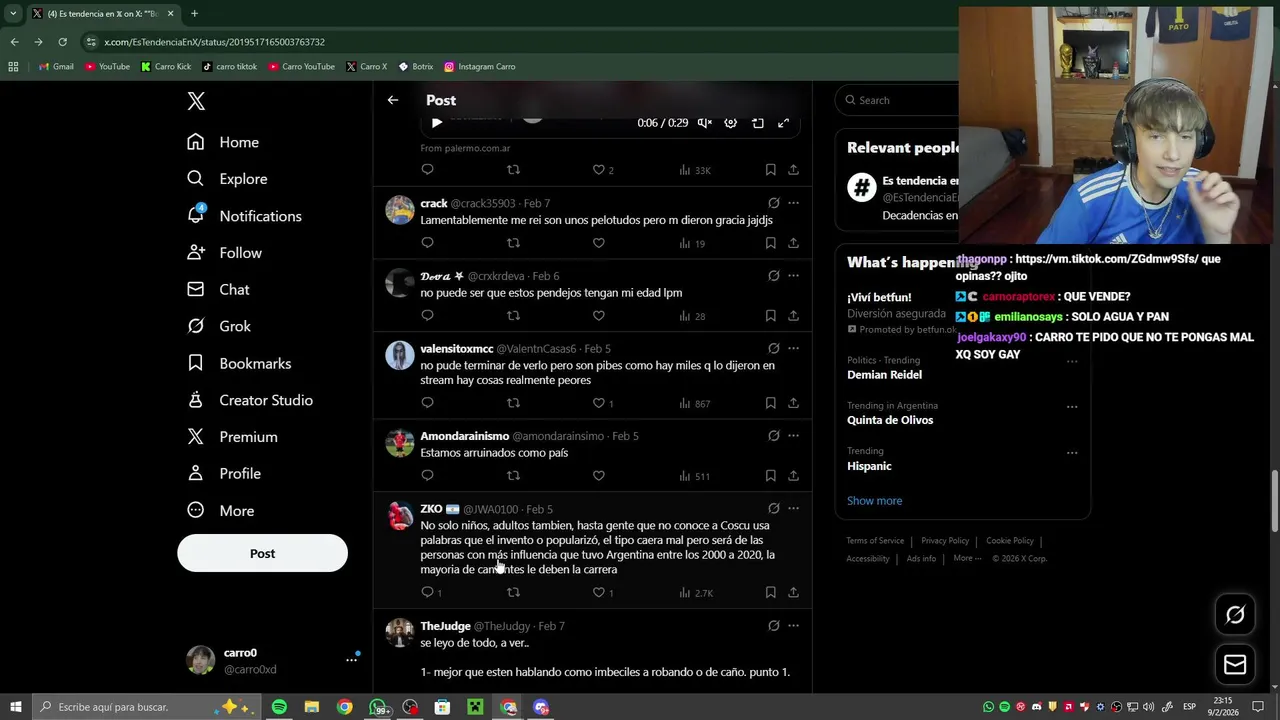Viewport: 1280px width, 720px height.
Task: Click the Premium sidebar icon
Action: coord(196,437)
